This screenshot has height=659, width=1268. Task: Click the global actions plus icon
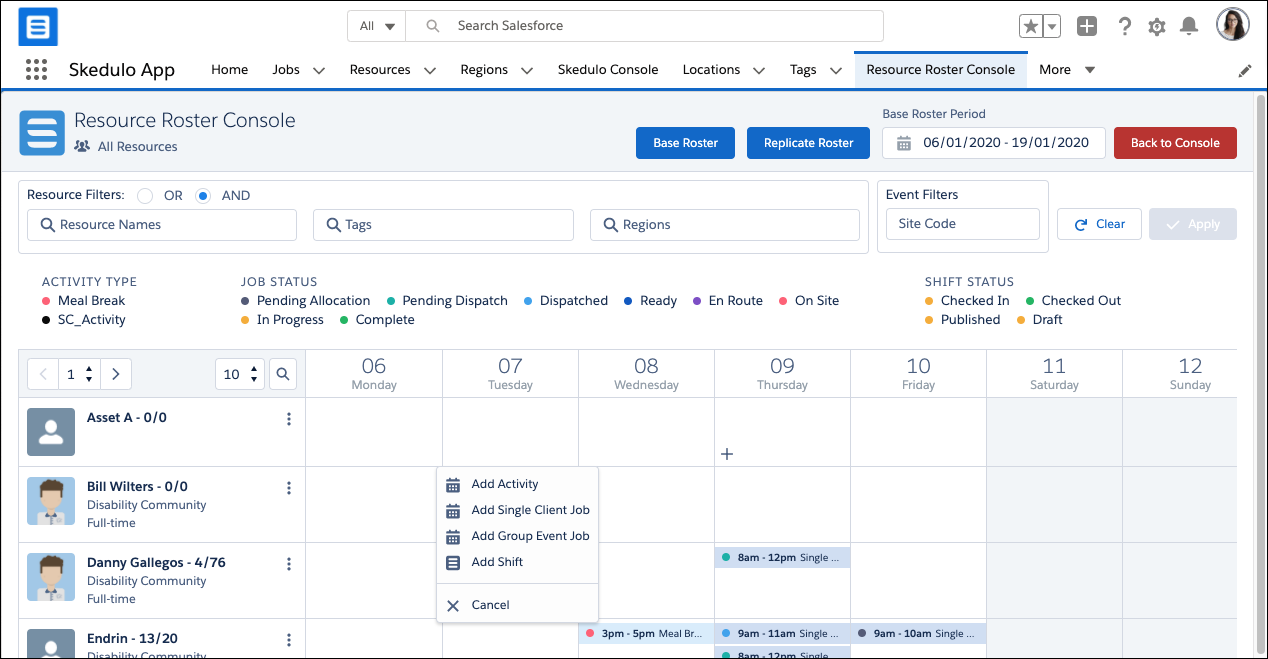tap(1087, 27)
